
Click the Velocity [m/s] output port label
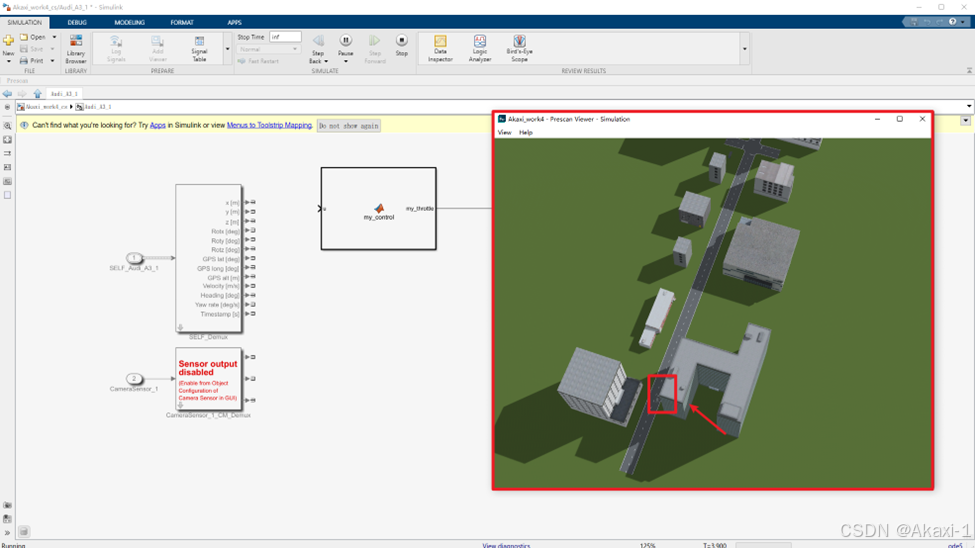point(221,287)
